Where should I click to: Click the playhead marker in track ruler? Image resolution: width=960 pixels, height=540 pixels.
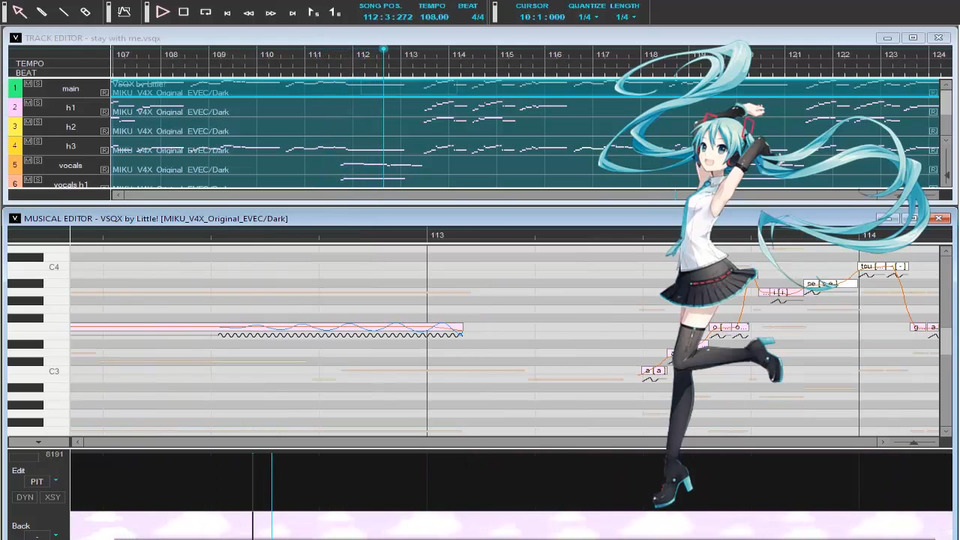pos(383,49)
